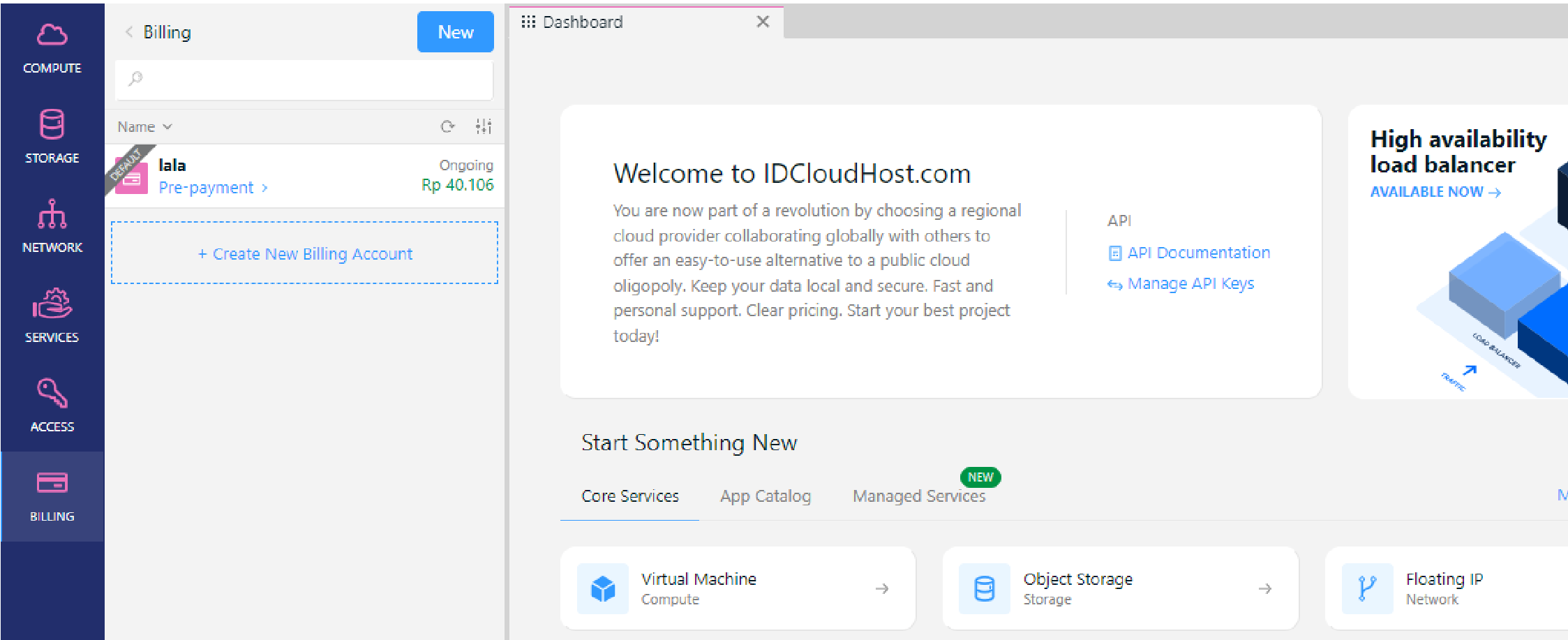1568x640 pixels.
Task: Open the Name sort dropdown
Action: point(144,126)
